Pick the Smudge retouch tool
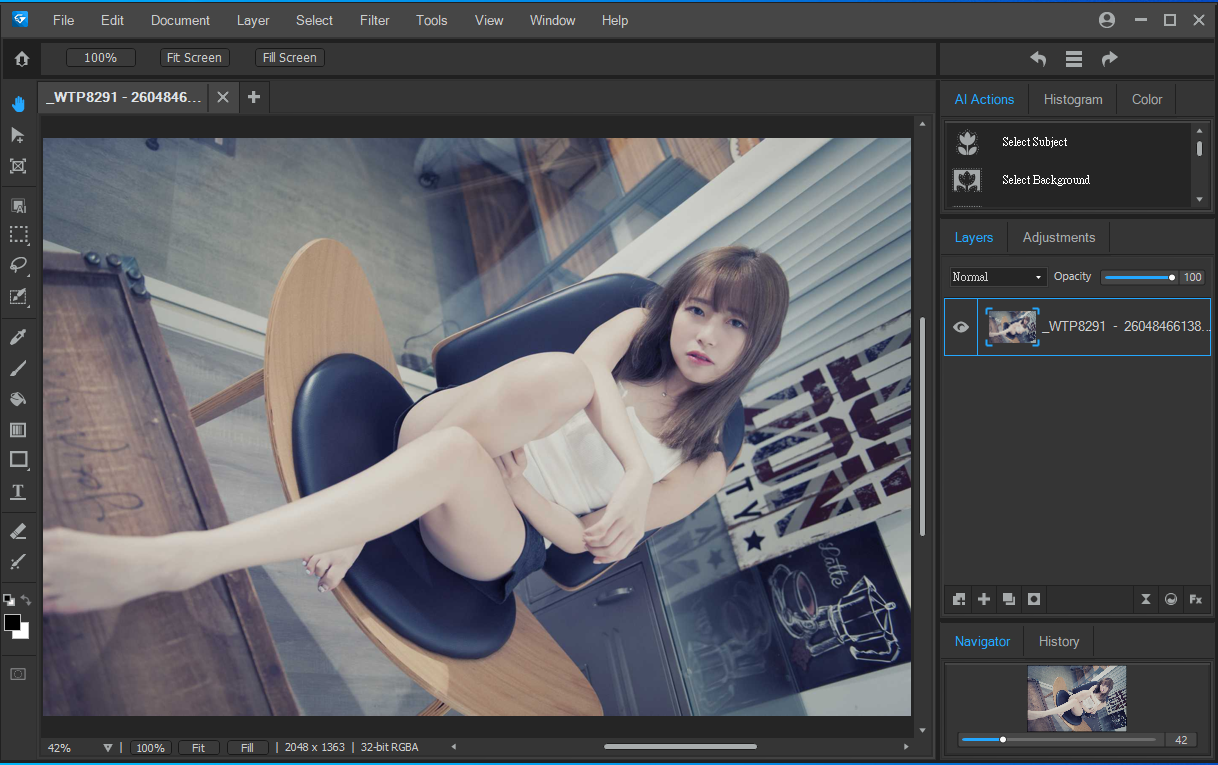The width and height of the screenshot is (1218, 765). coord(18,562)
